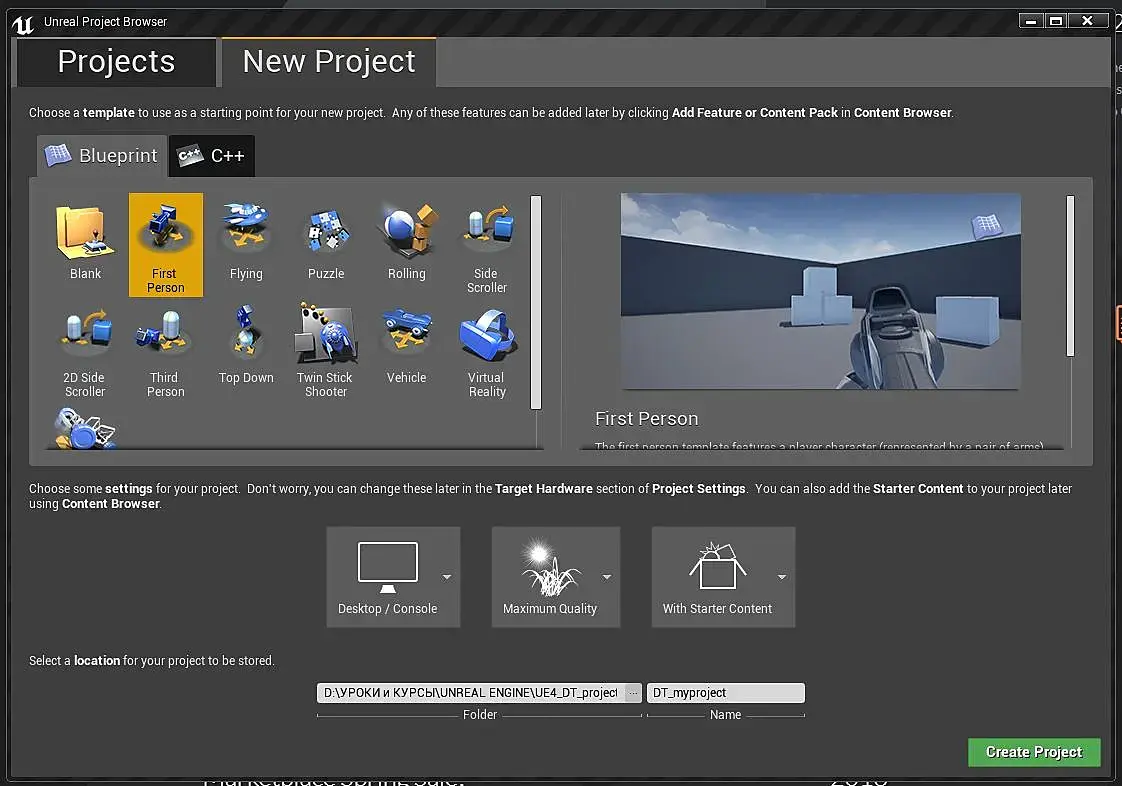Switch to the Blueprint tab
The height and width of the screenshot is (786, 1122).
point(102,155)
